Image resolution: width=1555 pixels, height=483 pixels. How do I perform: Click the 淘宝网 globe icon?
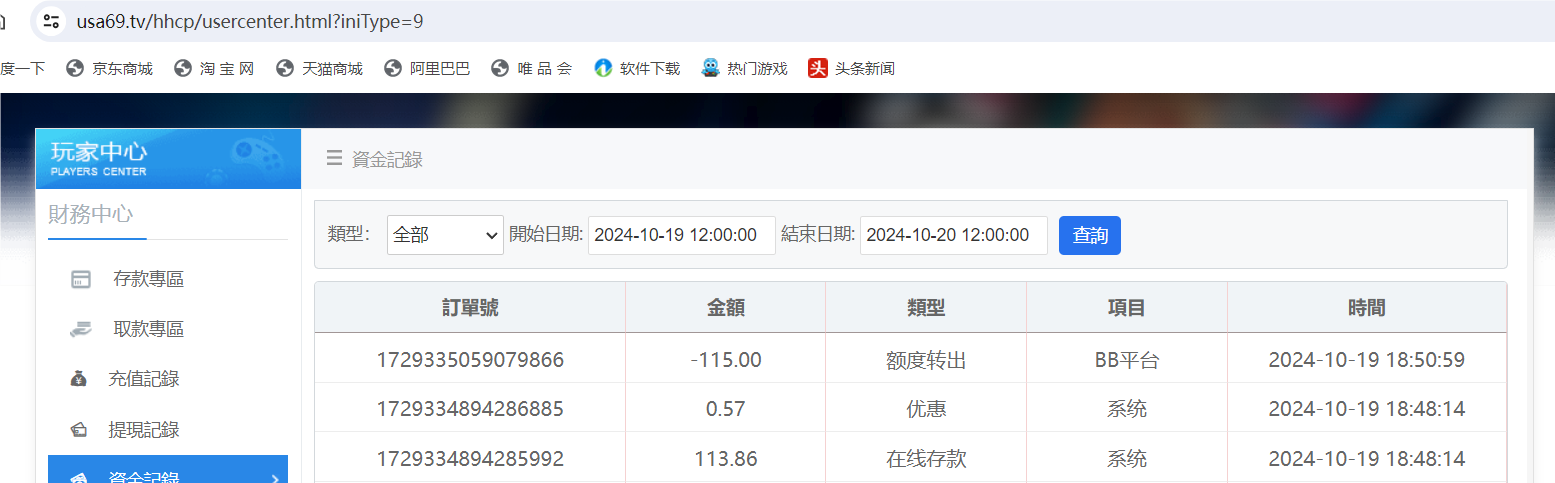pyautogui.click(x=182, y=69)
